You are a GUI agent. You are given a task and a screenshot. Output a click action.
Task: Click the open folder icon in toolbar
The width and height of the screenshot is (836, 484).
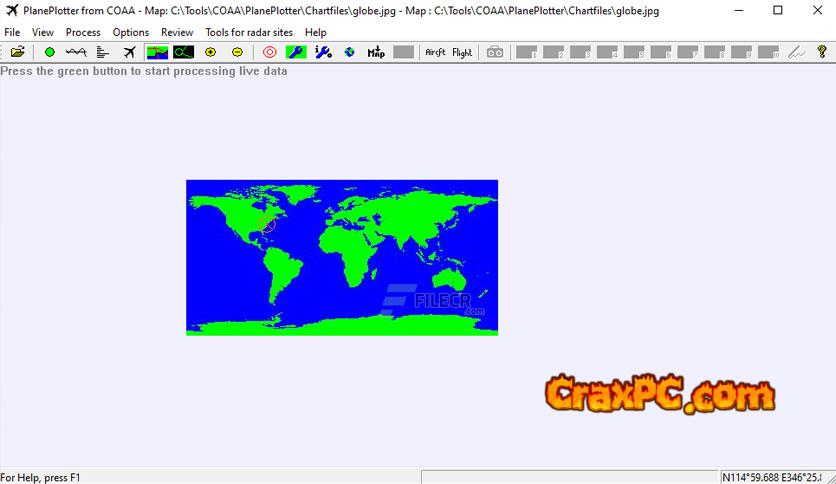[x=18, y=52]
